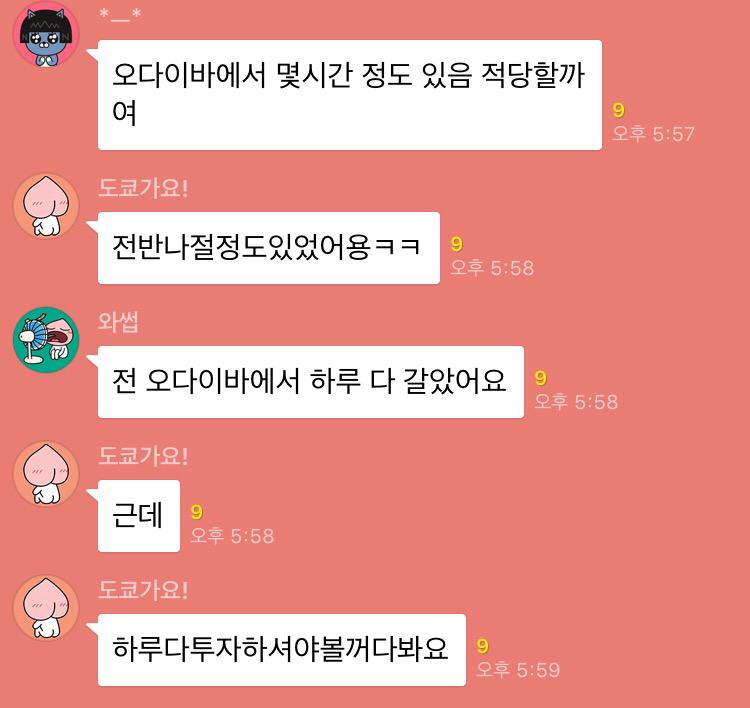
Task: Select the message 하루다투자하셔야볼꺼다봐요
Action: click(282, 650)
